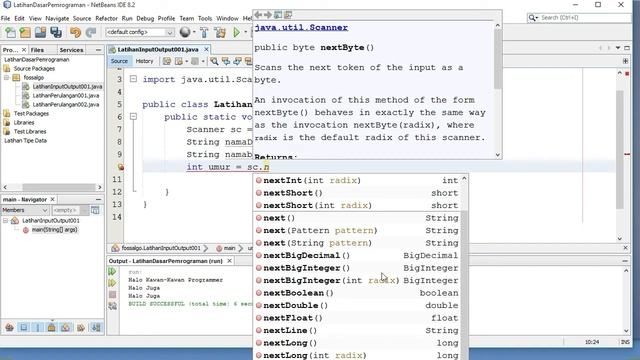This screenshot has width=640, height=360.
Task: Click the Redo toolbar icon
Action: click(91, 32)
